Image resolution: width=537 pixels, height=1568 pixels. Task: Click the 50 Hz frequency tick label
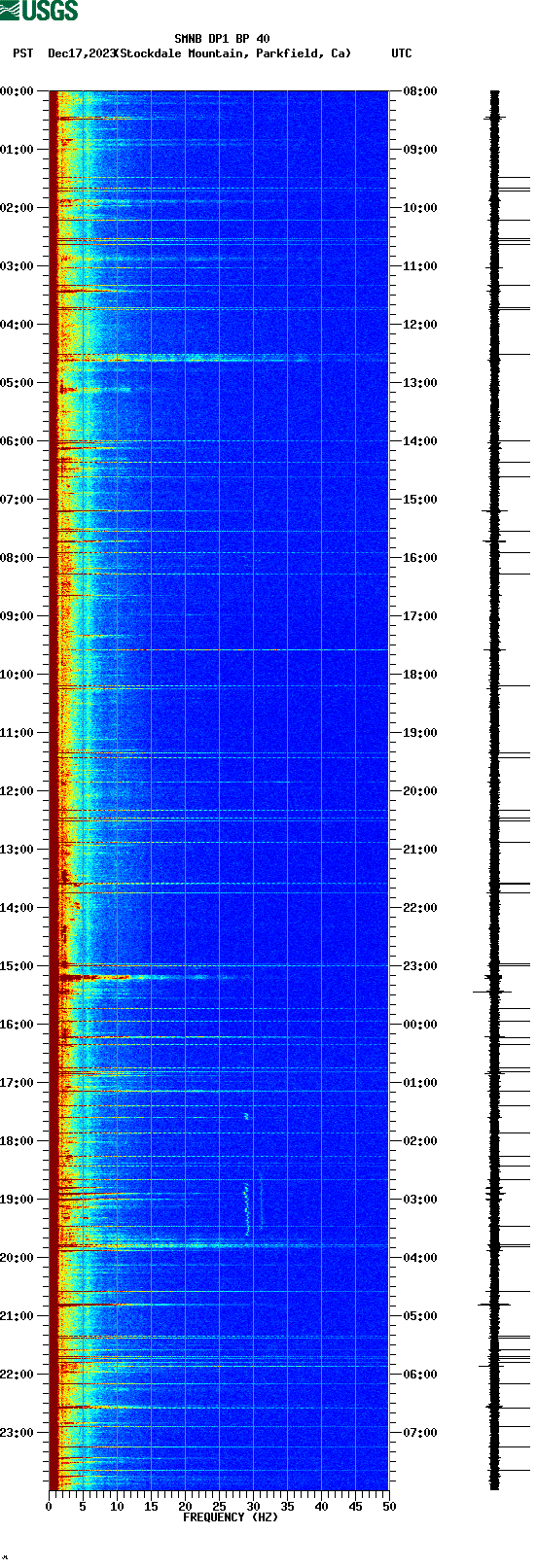(389, 1507)
